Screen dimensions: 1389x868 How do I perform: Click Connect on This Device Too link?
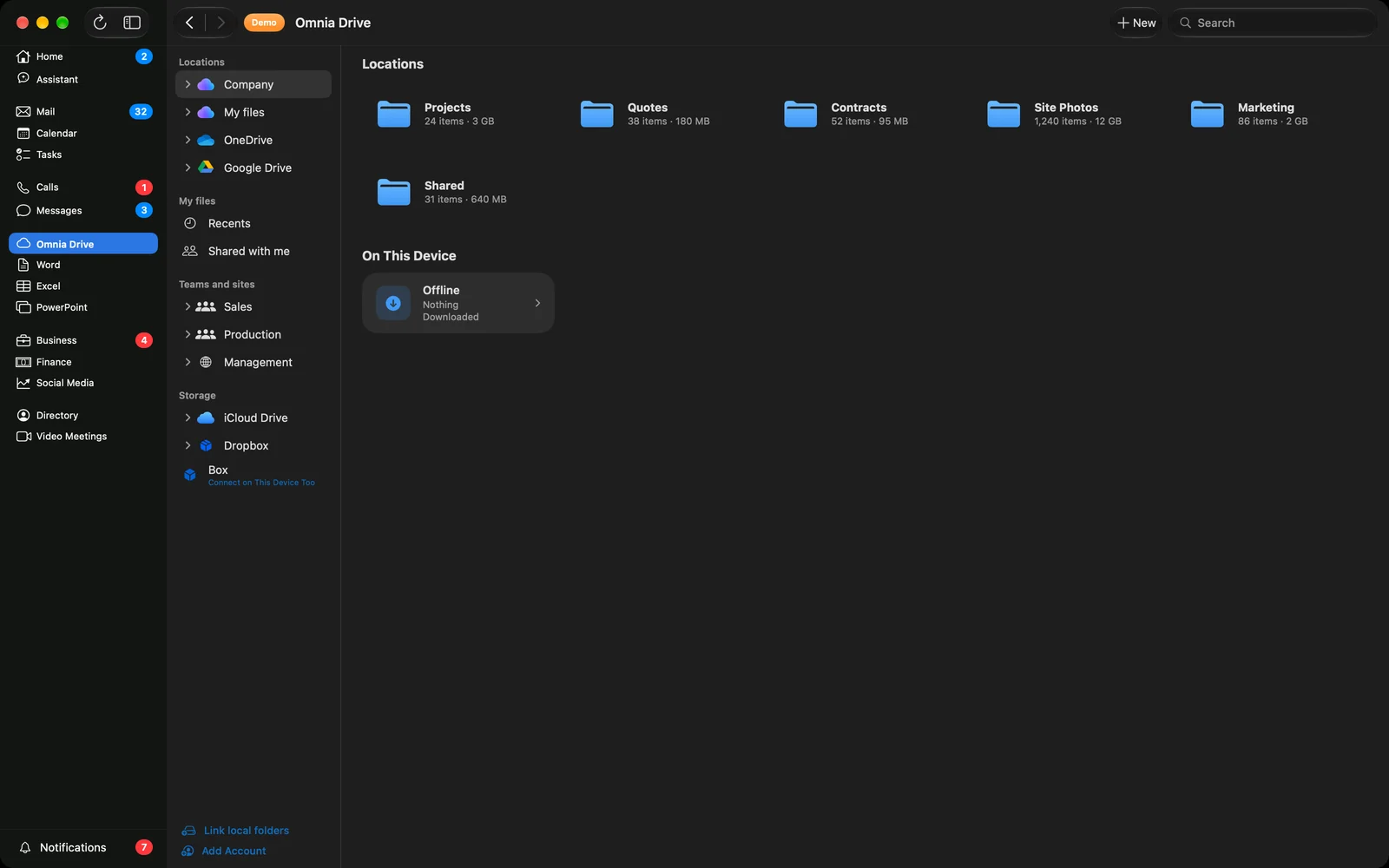point(261,483)
